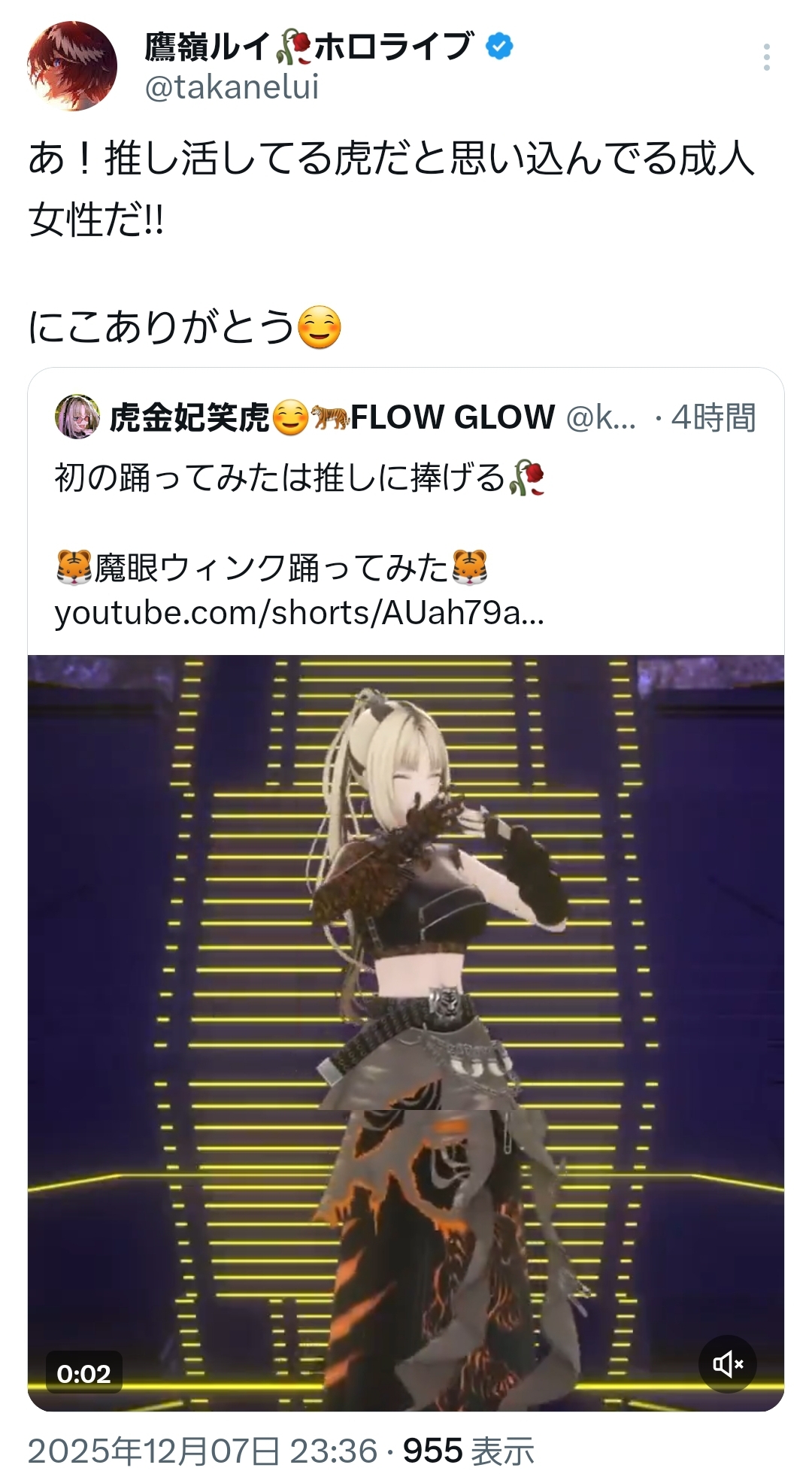Tap the quoted text 初の踊ってみたは推しに捧げる
This screenshot has height=1483, width=812.
(x=280, y=478)
